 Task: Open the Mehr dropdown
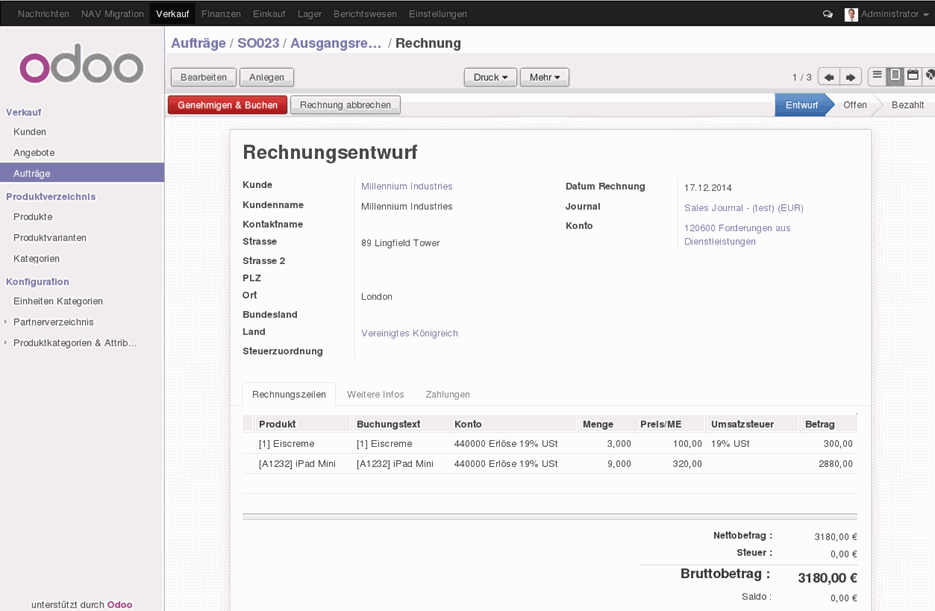(x=545, y=77)
